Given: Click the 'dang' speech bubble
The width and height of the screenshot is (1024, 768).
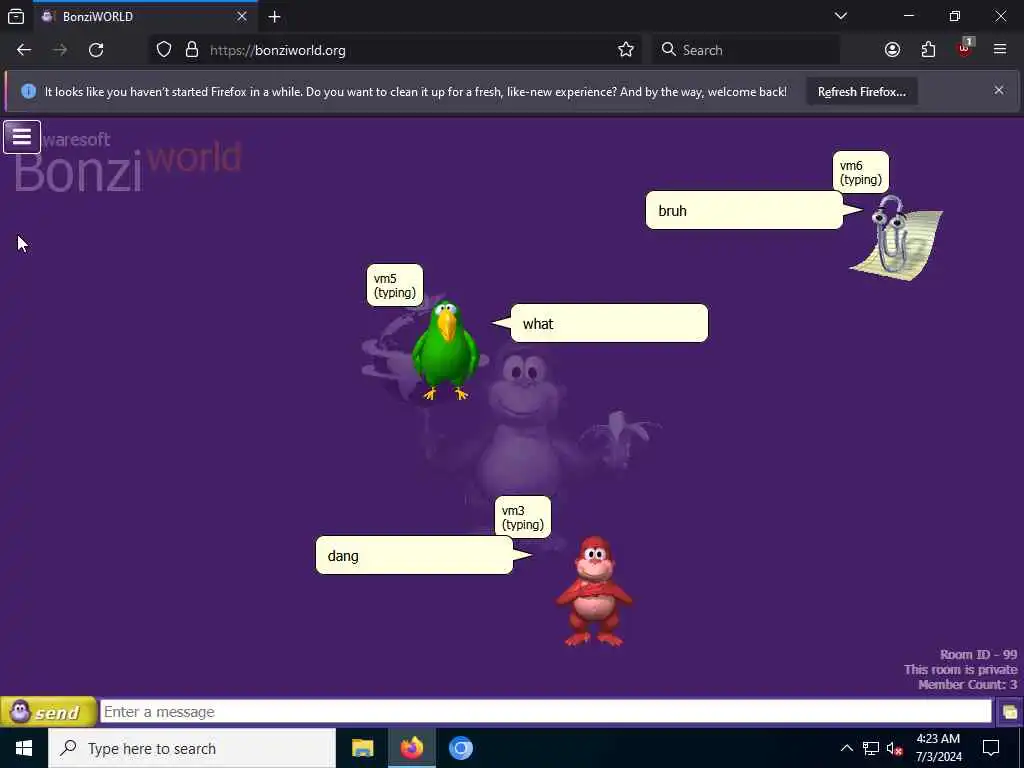Looking at the screenshot, I should [x=414, y=555].
